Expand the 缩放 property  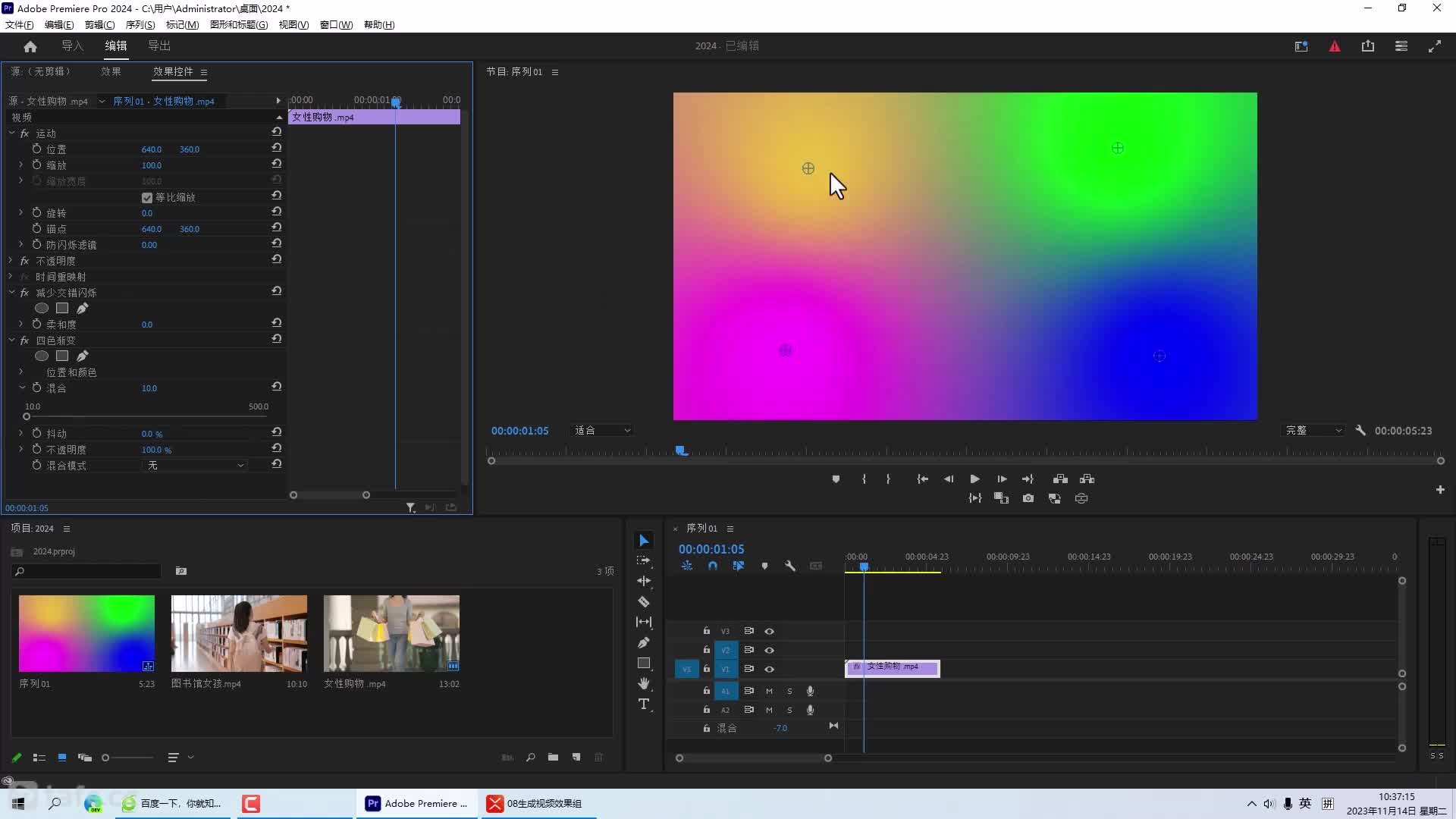point(21,165)
